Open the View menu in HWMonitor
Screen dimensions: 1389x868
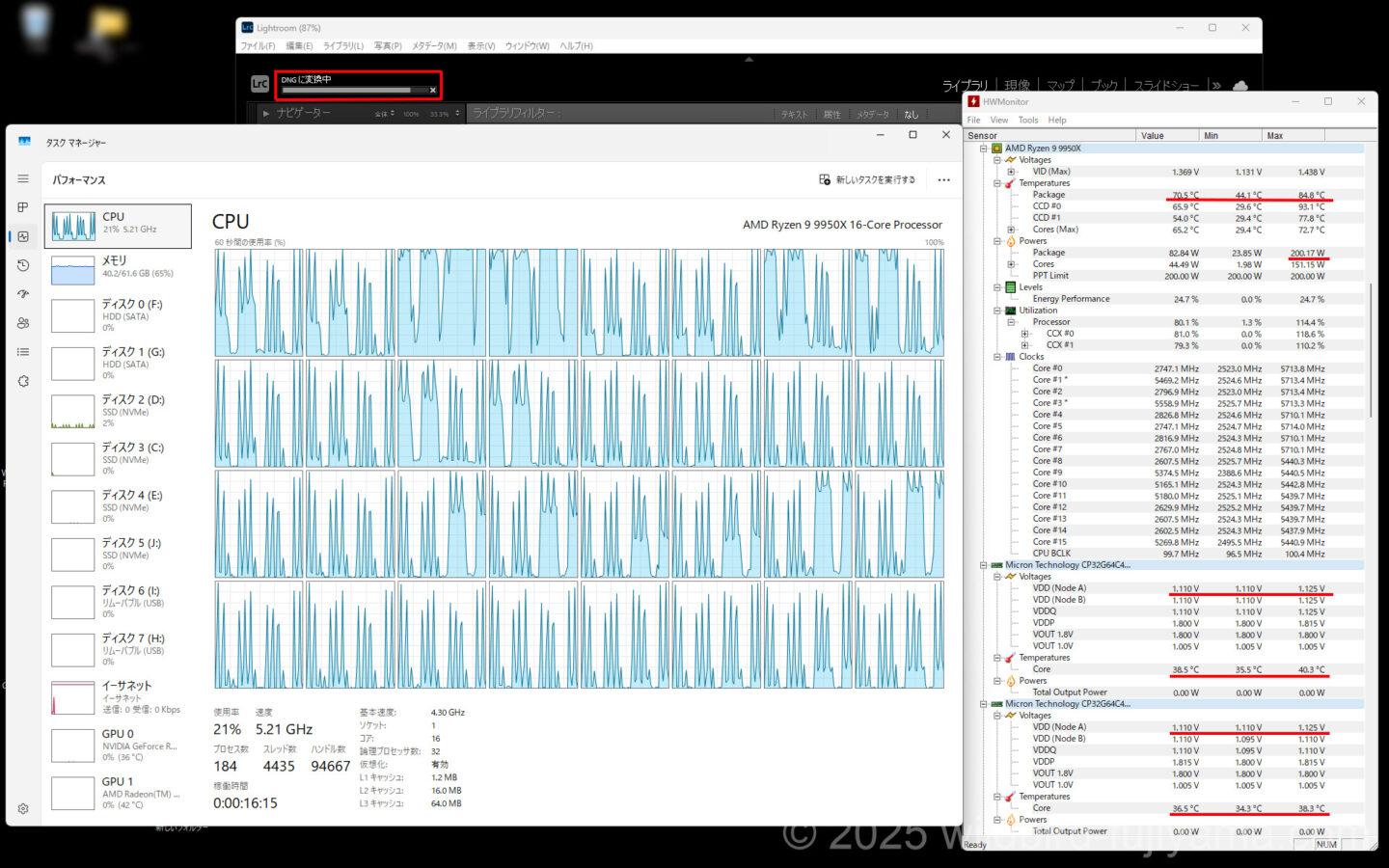pos(999,121)
